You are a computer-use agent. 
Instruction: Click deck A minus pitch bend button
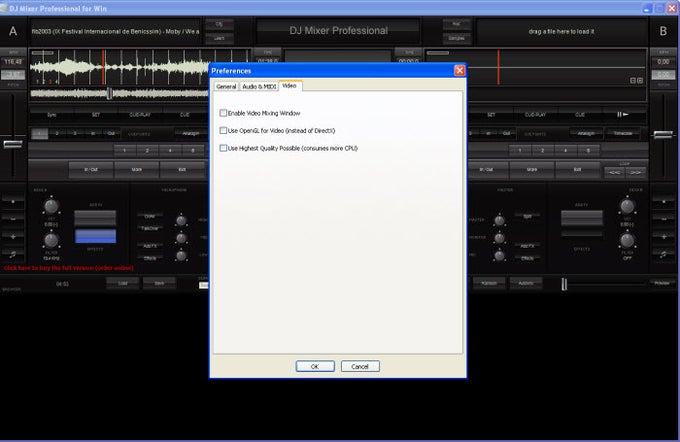[x=13, y=219]
